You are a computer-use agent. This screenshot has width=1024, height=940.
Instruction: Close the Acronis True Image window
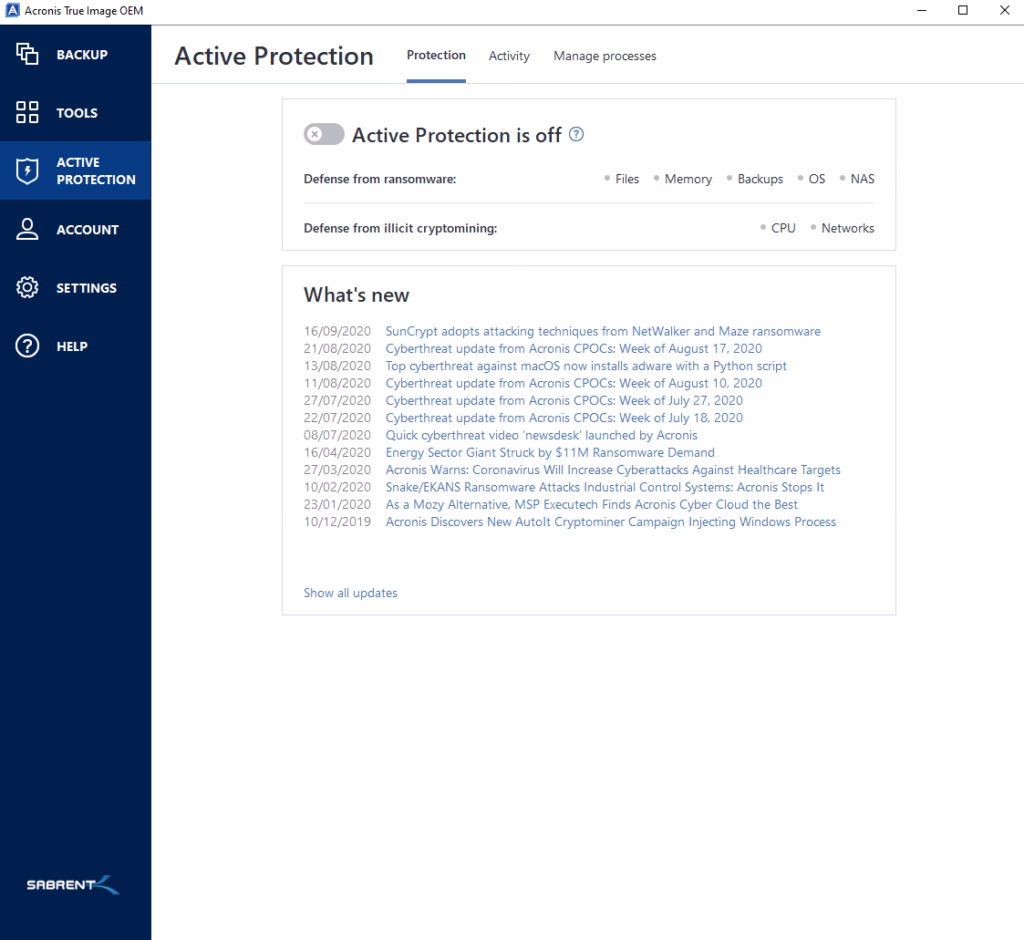pyautogui.click(x=1004, y=10)
